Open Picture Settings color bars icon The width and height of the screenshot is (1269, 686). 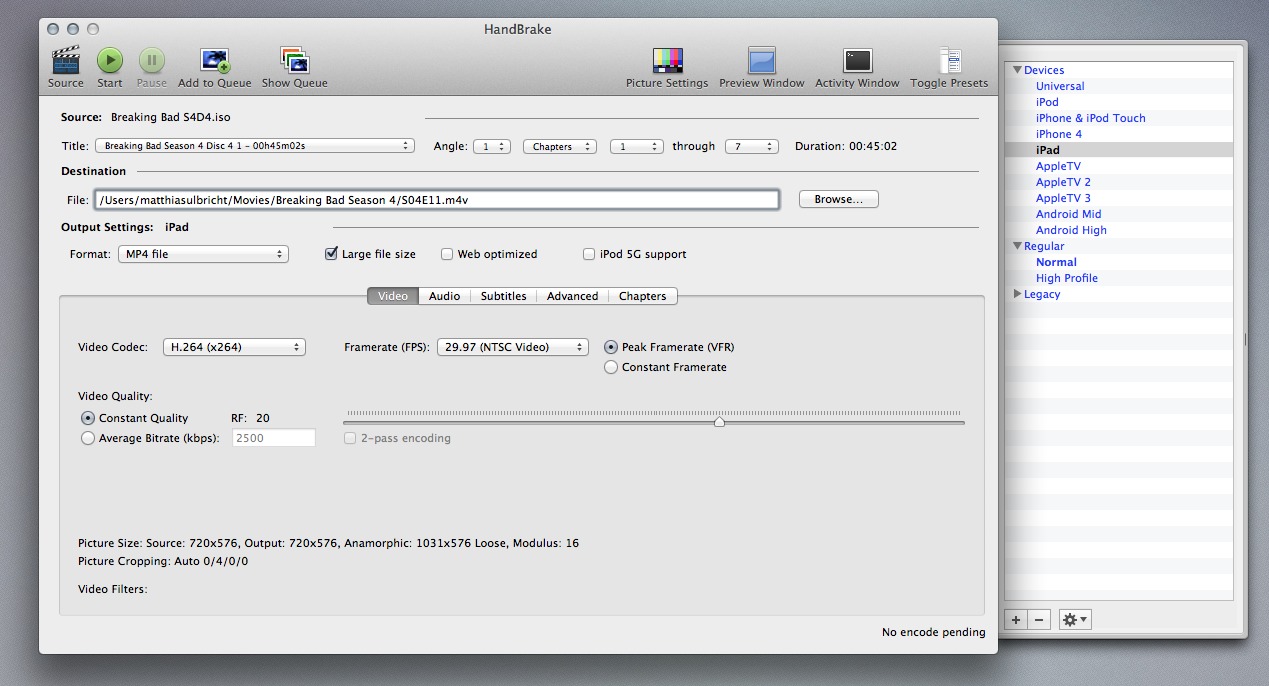667,61
